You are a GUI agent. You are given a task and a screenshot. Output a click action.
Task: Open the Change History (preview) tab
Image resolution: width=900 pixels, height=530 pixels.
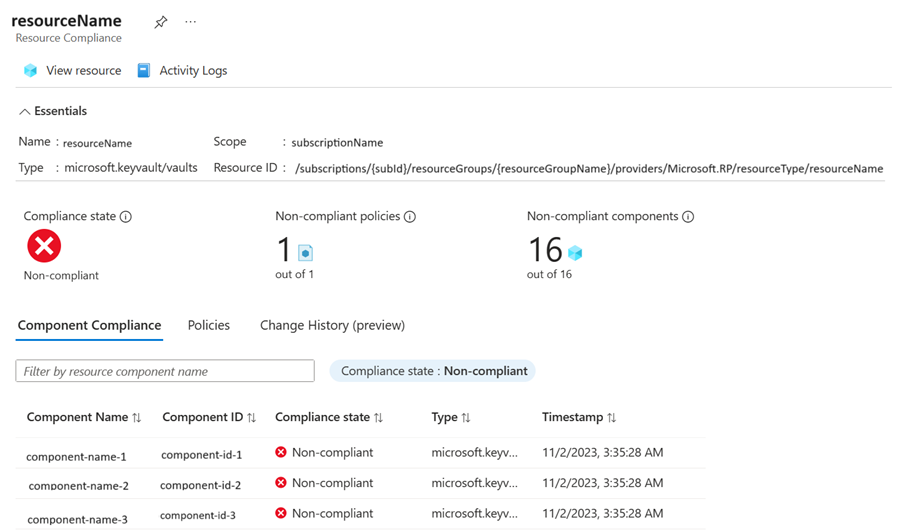[332, 325]
